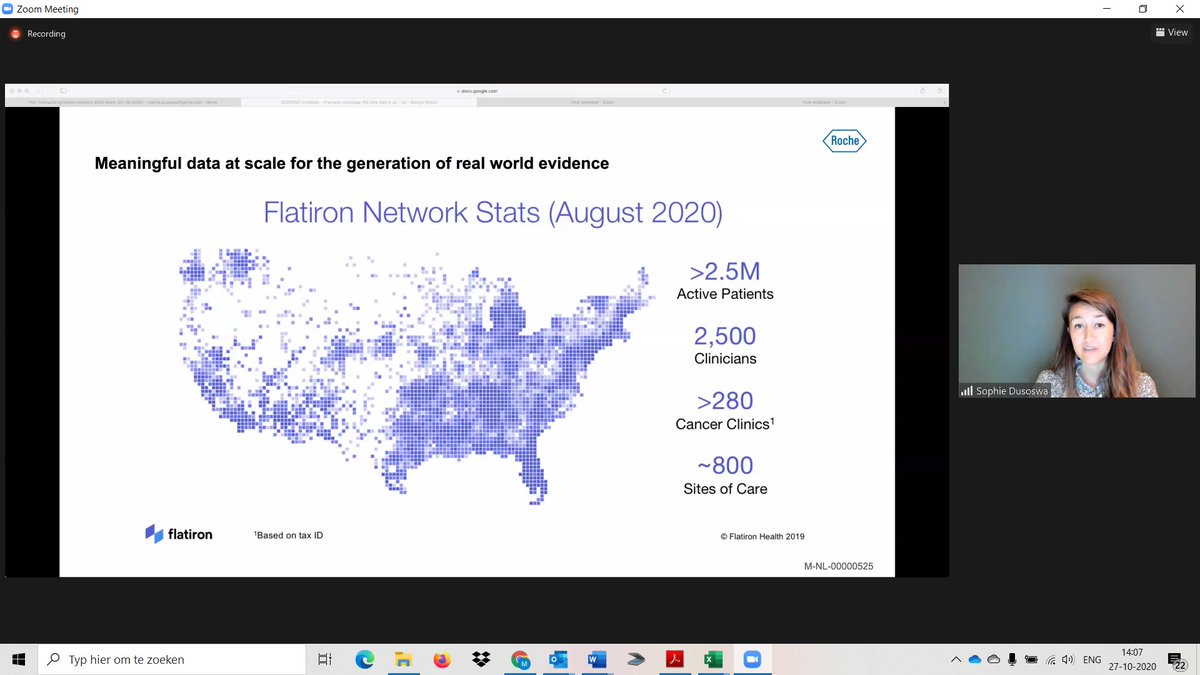Viewport: 1200px width, 675px height.
Task: Show hidden system tray icons
Action: coord(956,660)
